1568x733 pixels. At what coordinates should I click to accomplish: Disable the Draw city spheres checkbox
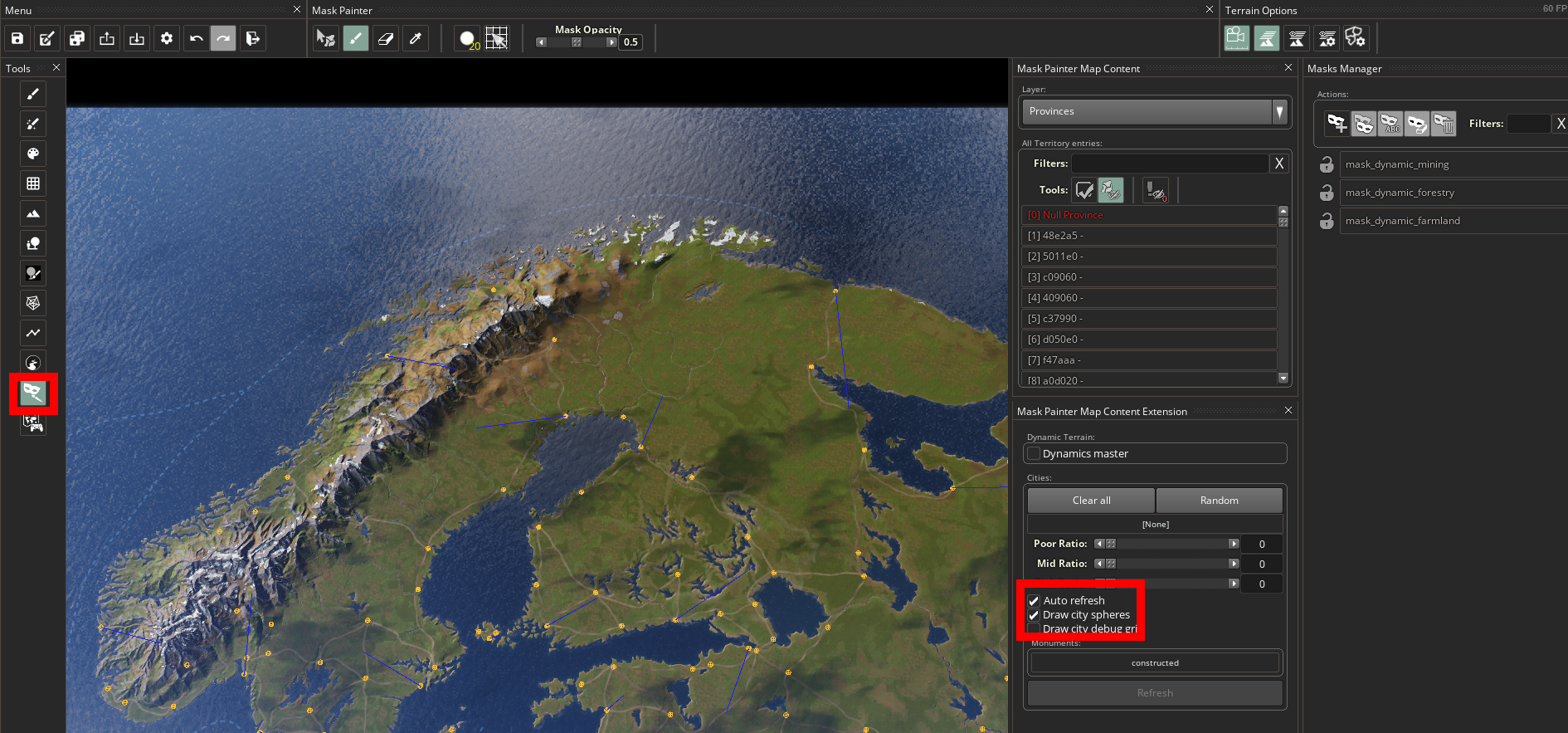(1034, 615)
